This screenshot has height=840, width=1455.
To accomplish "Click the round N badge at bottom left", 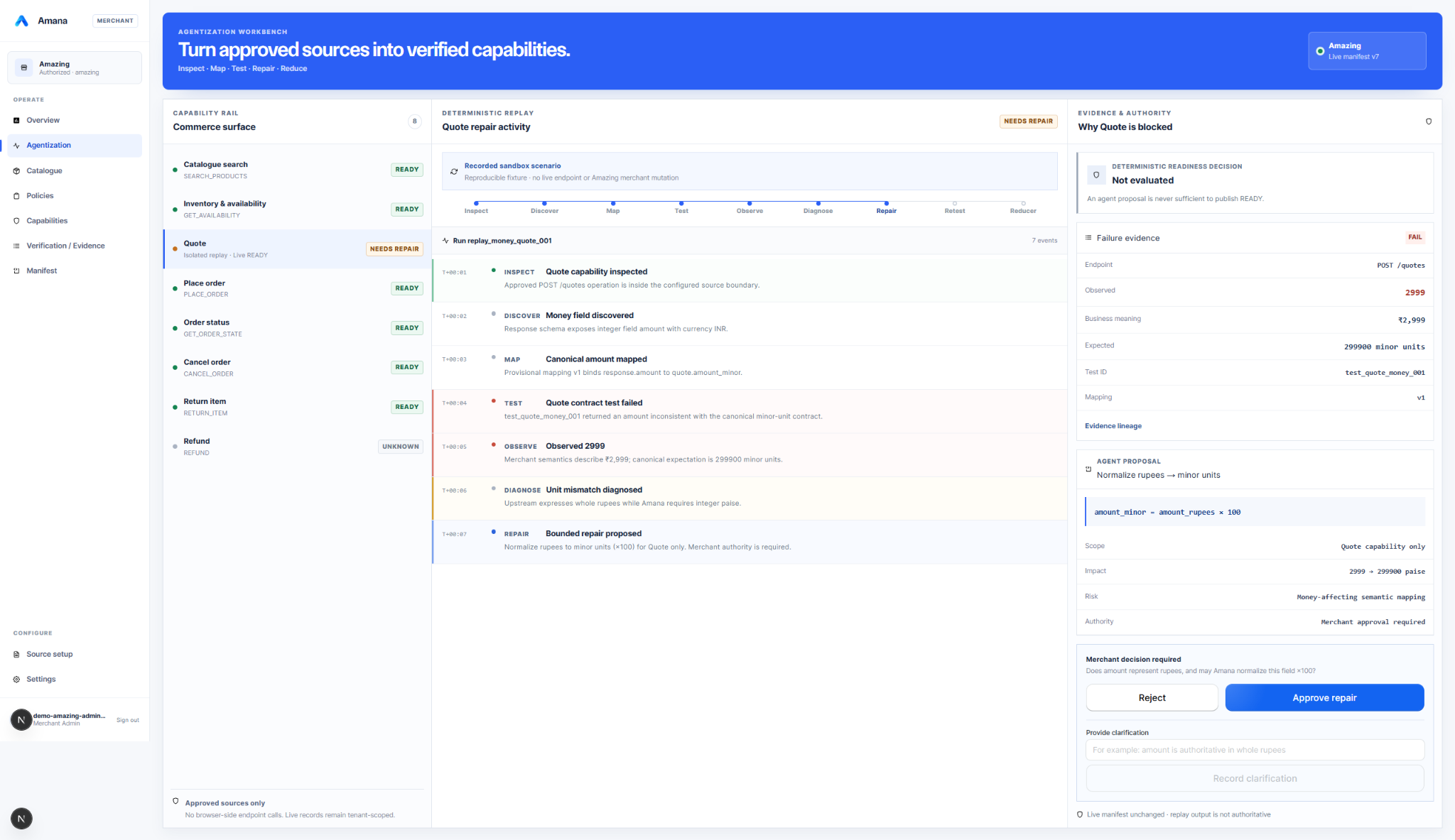I will [21, 819].
